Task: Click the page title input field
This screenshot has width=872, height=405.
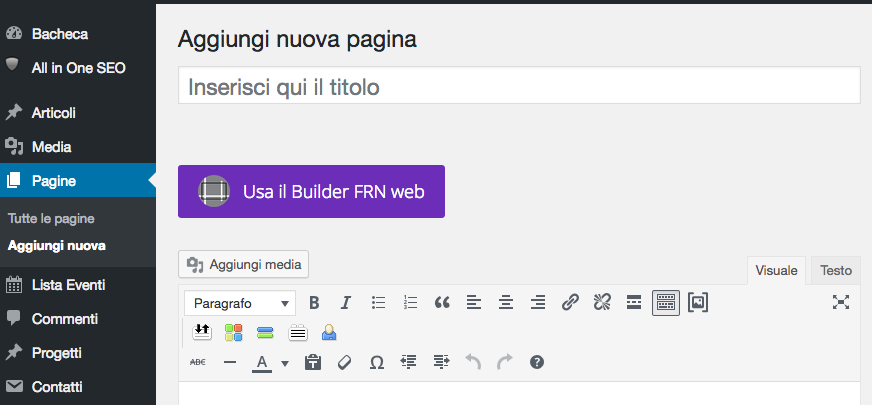Action: tap(519, 86)
